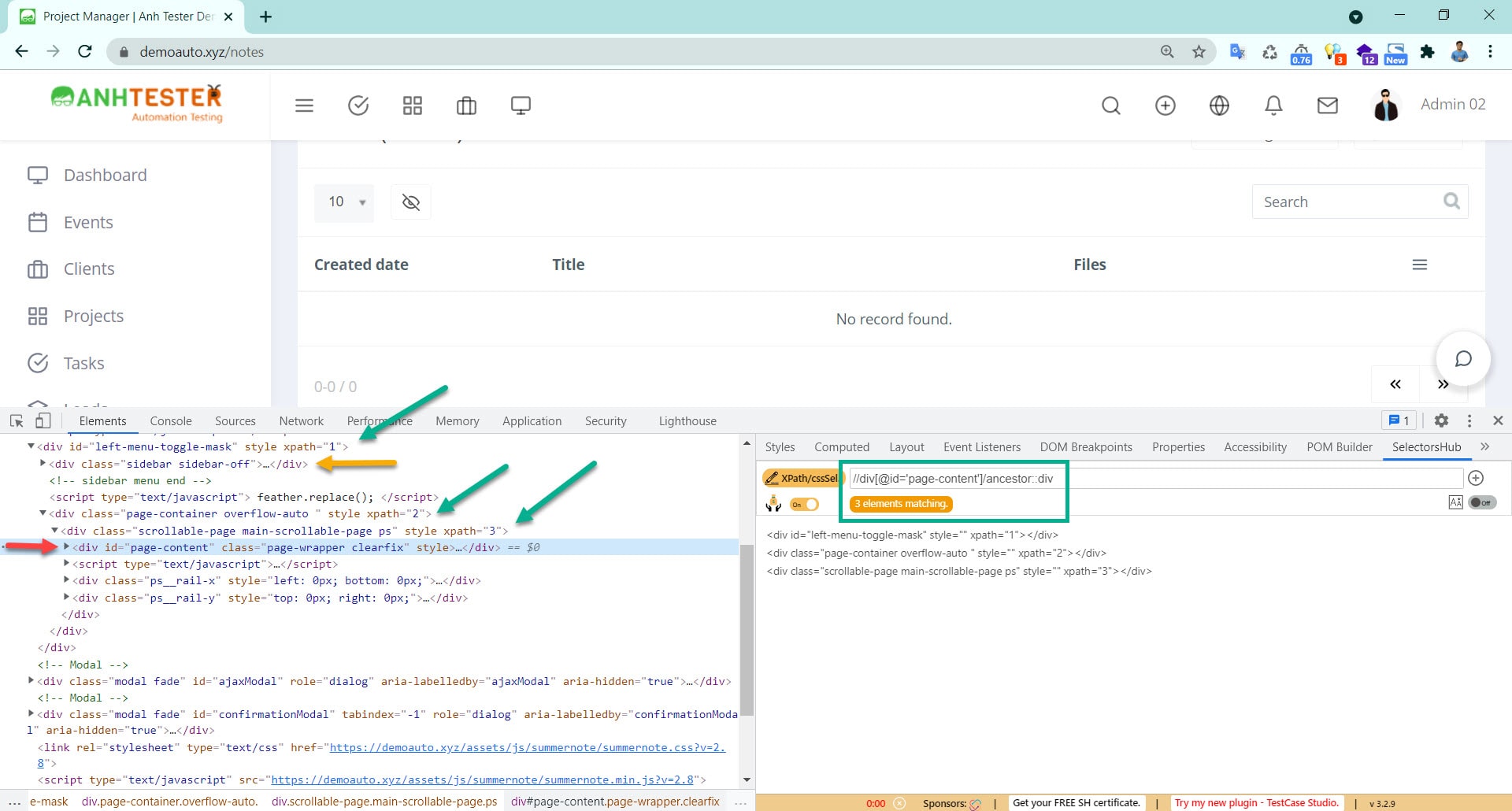Open the tasks check-circle shortcut in top bar

click(x=358, y=106)
